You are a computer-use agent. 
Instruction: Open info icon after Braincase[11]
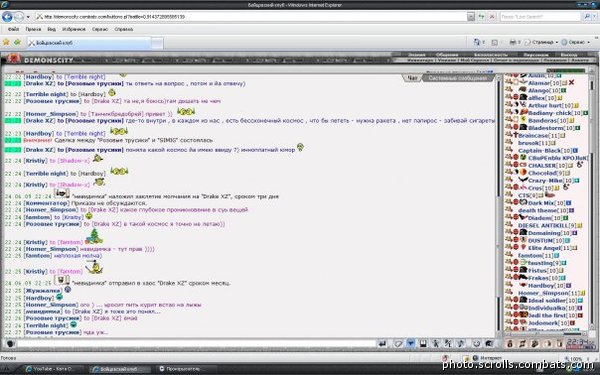click(x=562, y=135)
